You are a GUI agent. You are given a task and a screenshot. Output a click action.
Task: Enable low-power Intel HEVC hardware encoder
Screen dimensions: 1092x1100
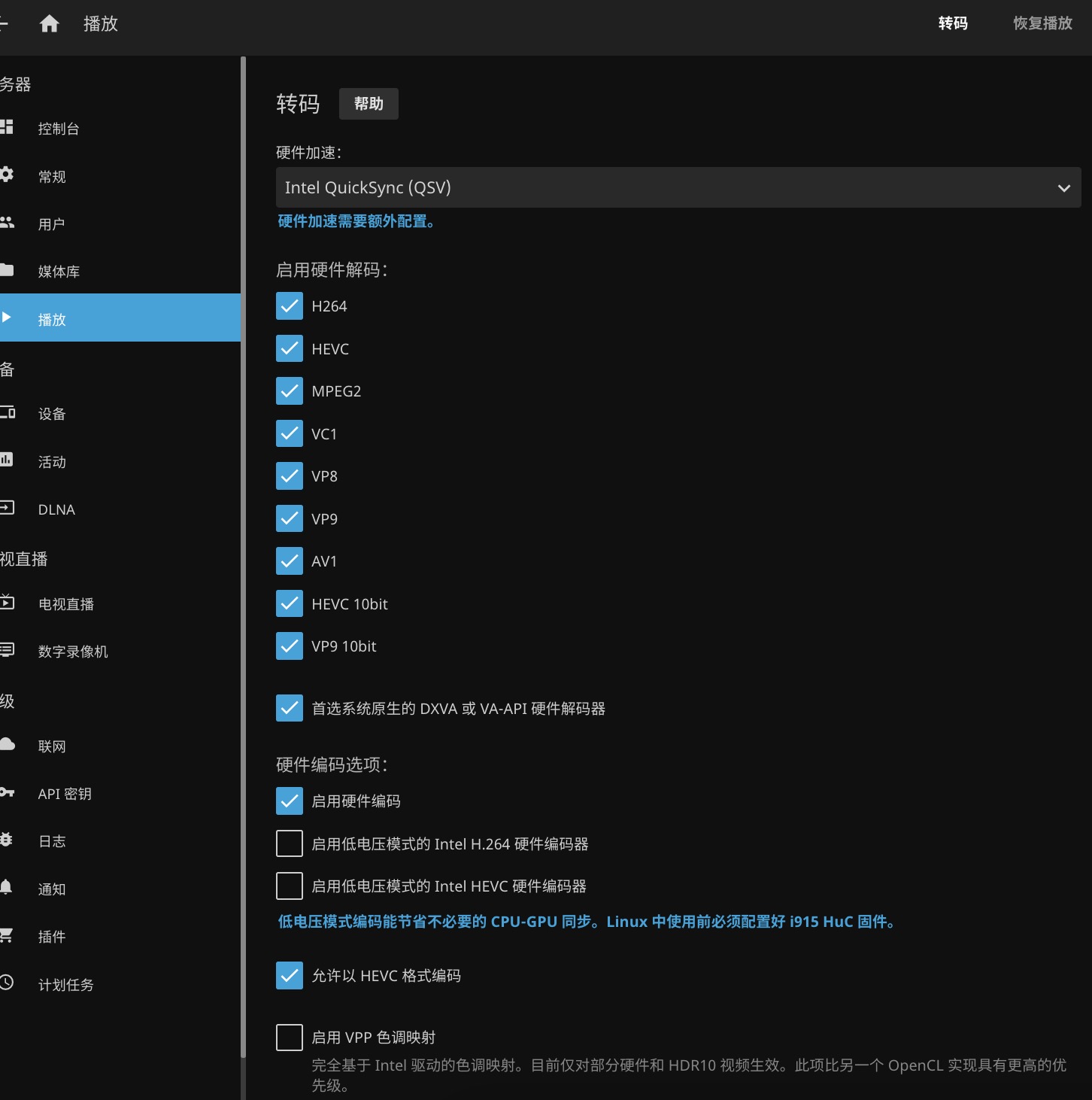tap(290, 886)
